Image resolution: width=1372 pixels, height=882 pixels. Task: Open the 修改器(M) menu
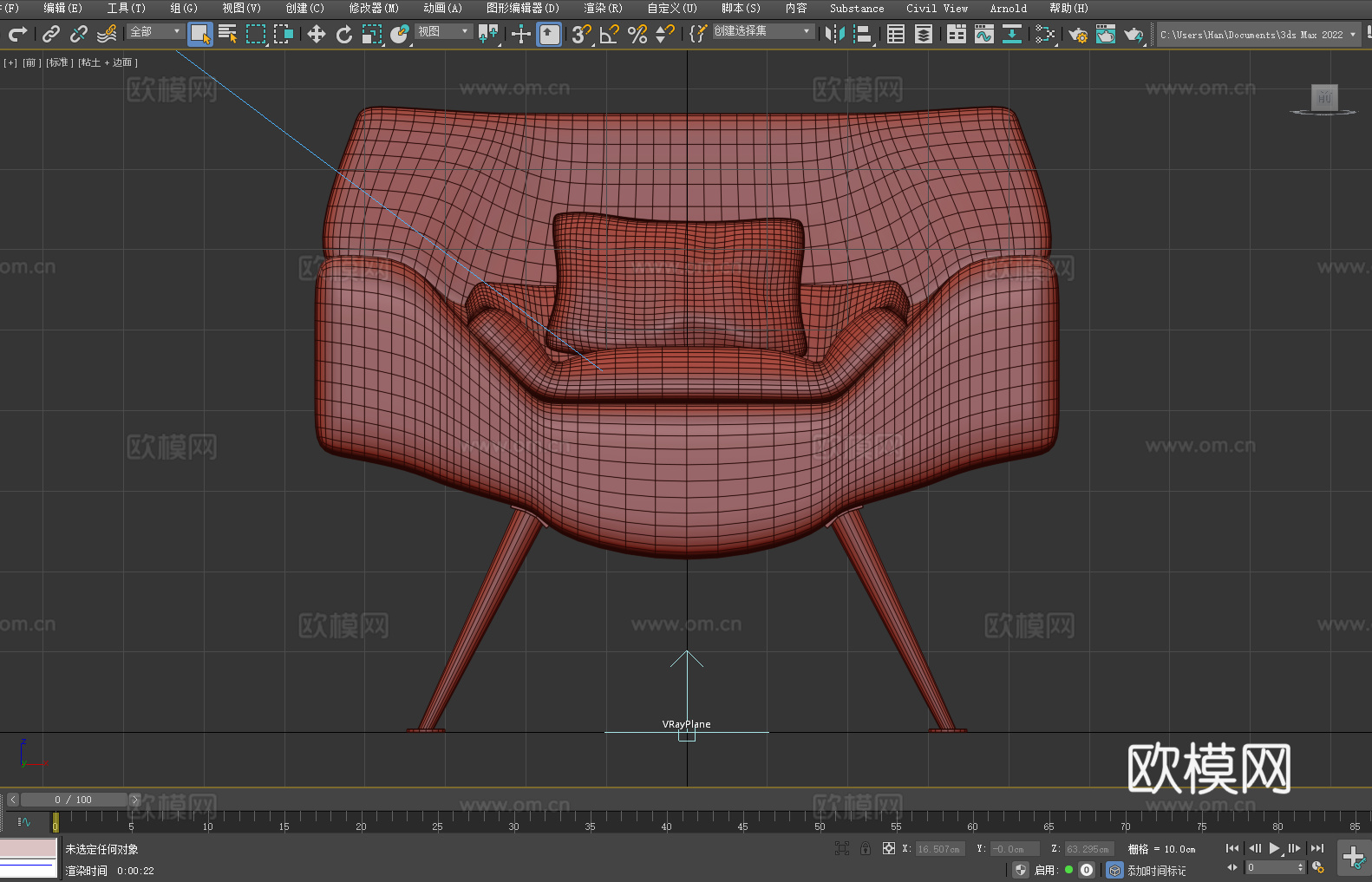click(x=374, y=8)
